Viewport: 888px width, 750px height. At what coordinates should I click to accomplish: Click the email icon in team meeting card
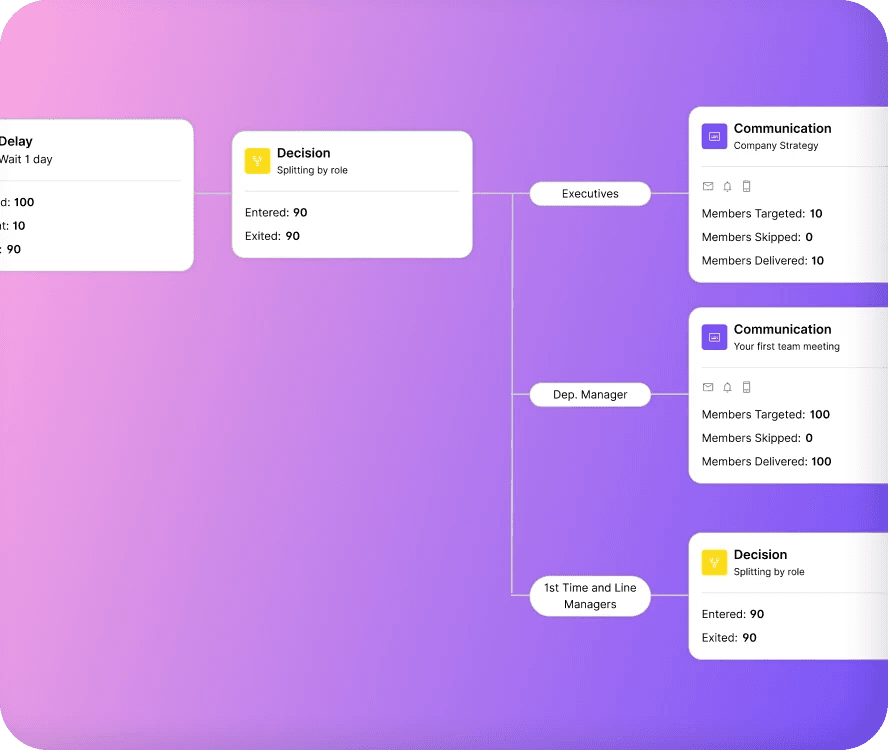tap(708, 387)
